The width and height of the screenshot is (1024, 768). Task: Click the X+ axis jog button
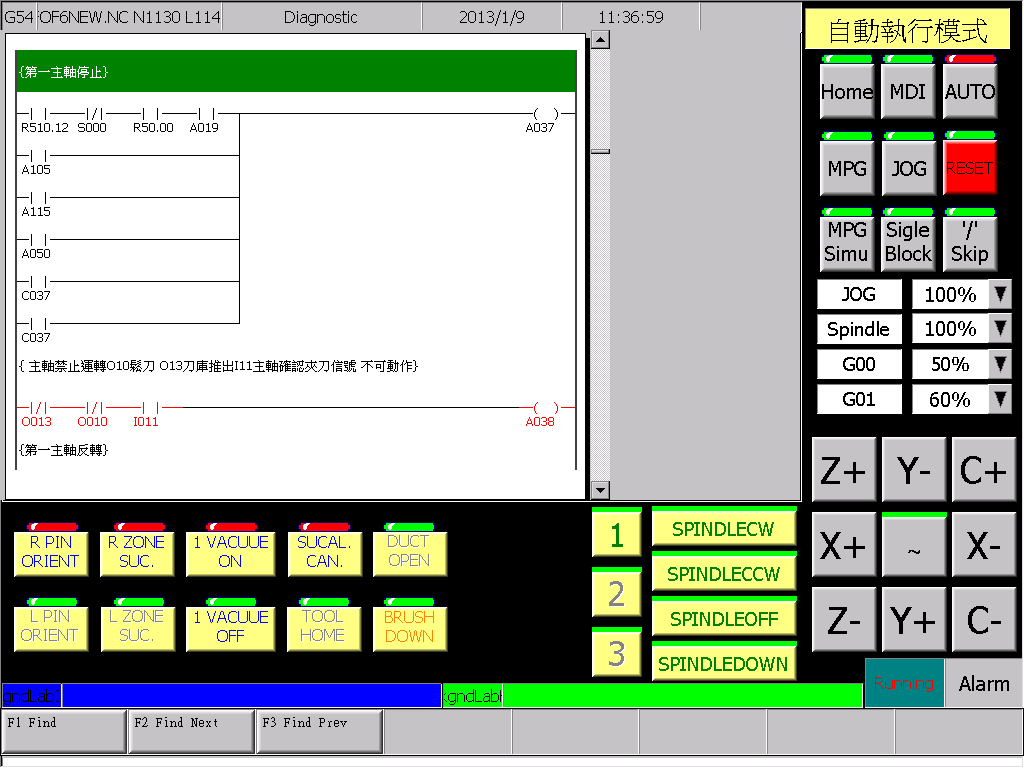coord(843,545)
